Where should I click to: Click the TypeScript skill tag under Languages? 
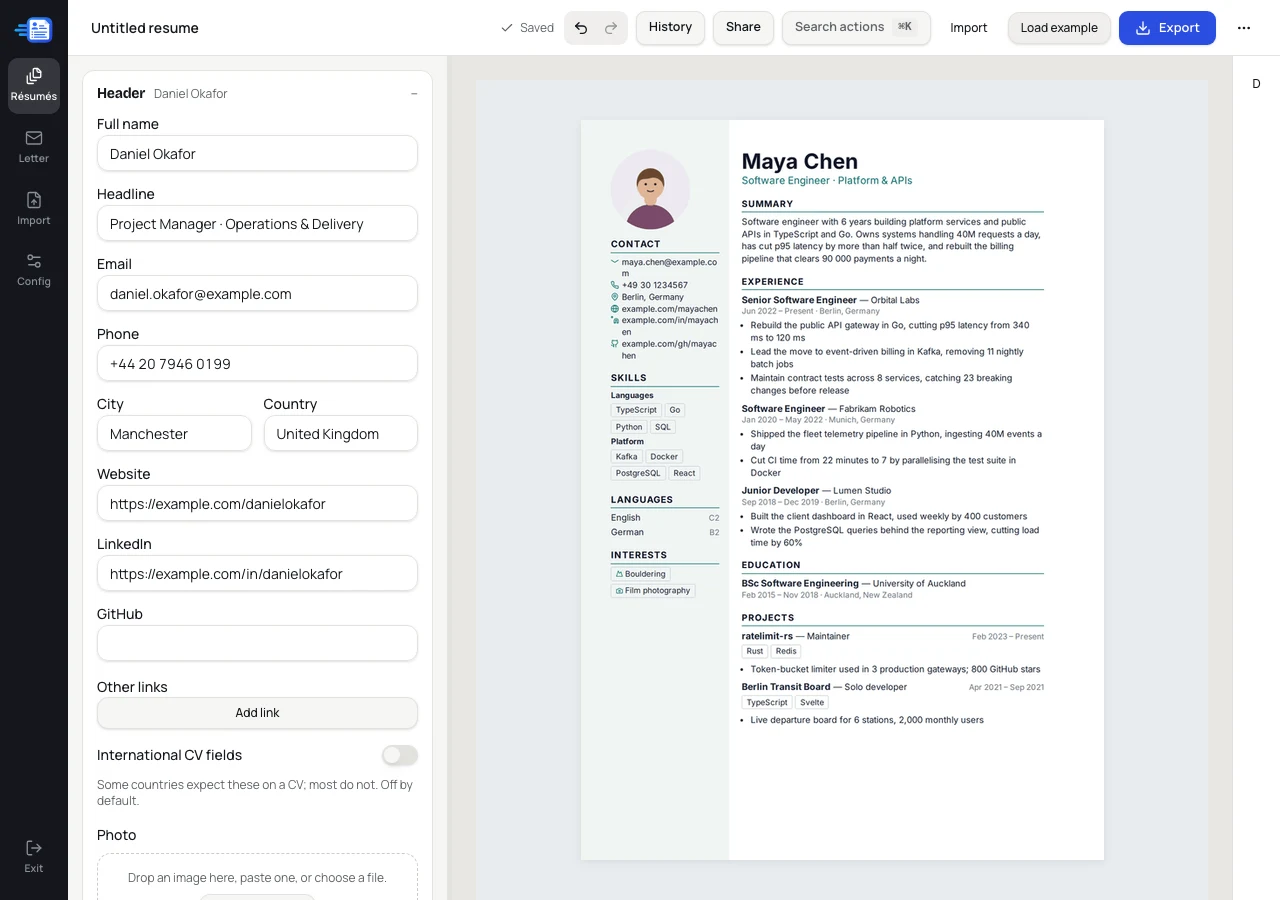[636, 410]
